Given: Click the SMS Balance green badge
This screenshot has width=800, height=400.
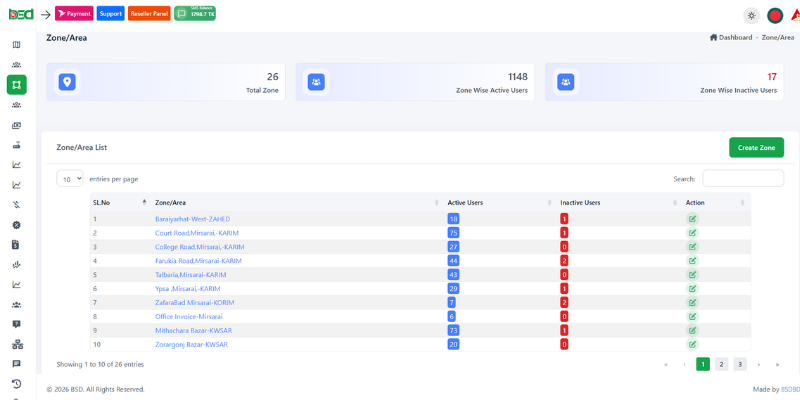Looking at the screenshot, I should point(195,14).
